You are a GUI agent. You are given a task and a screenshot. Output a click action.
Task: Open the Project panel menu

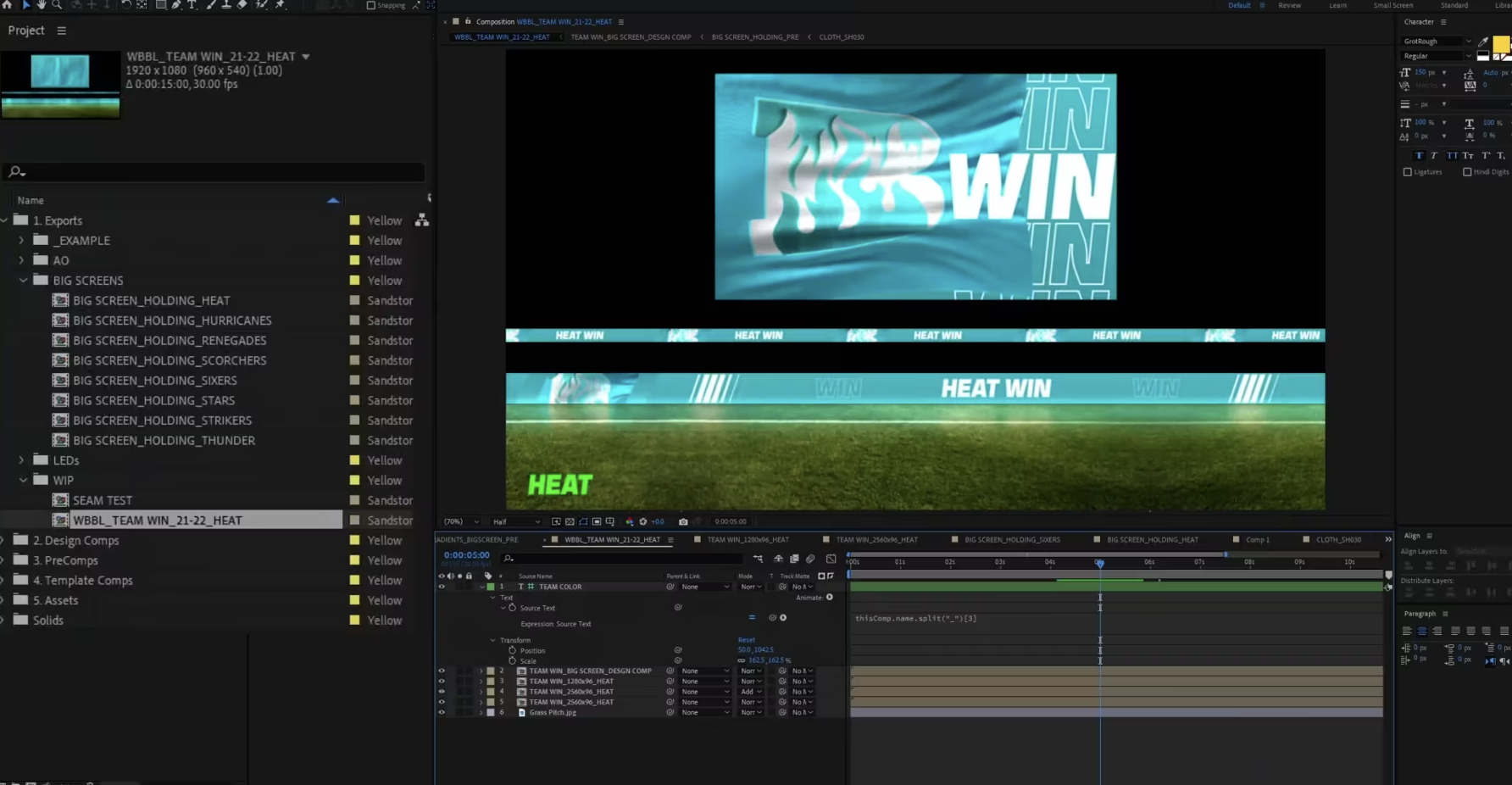[61, 31]
